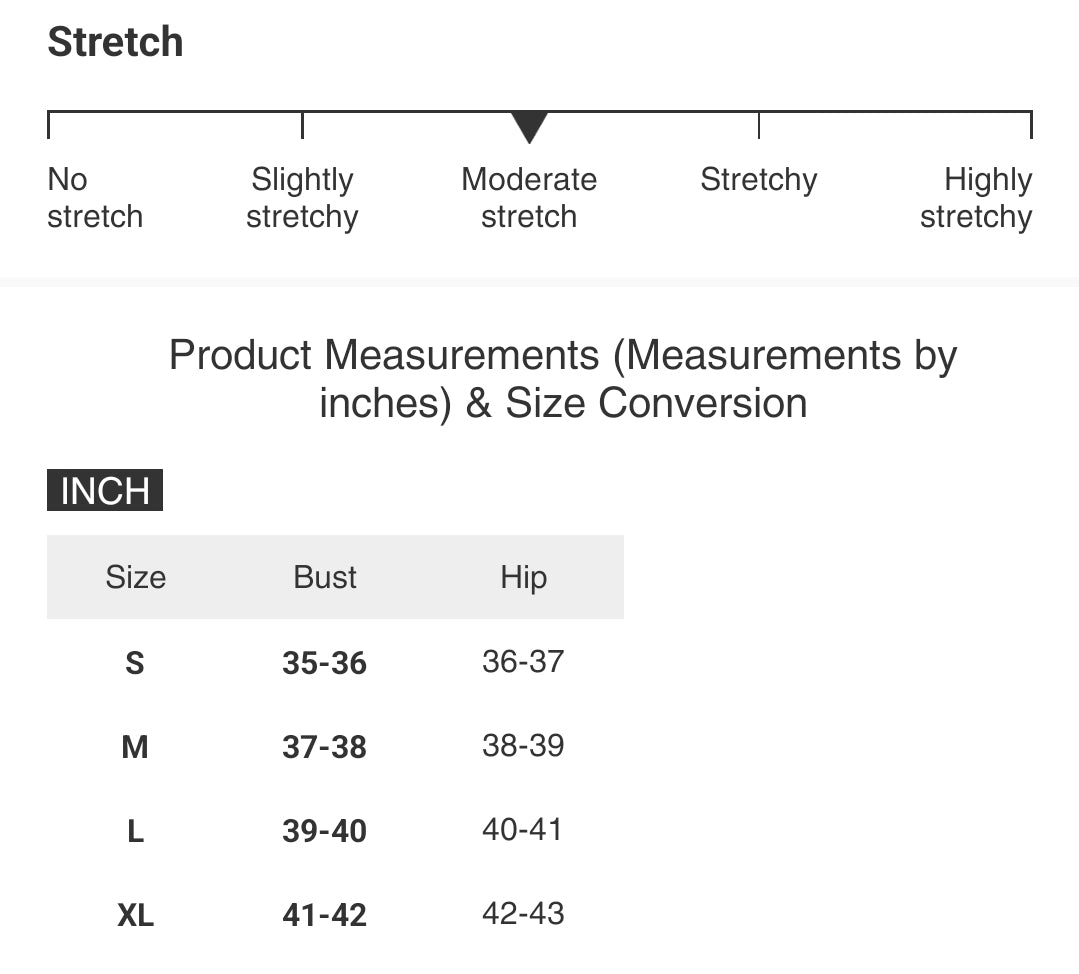Click the bust measurement 39-40

click(x=324, y=831)
